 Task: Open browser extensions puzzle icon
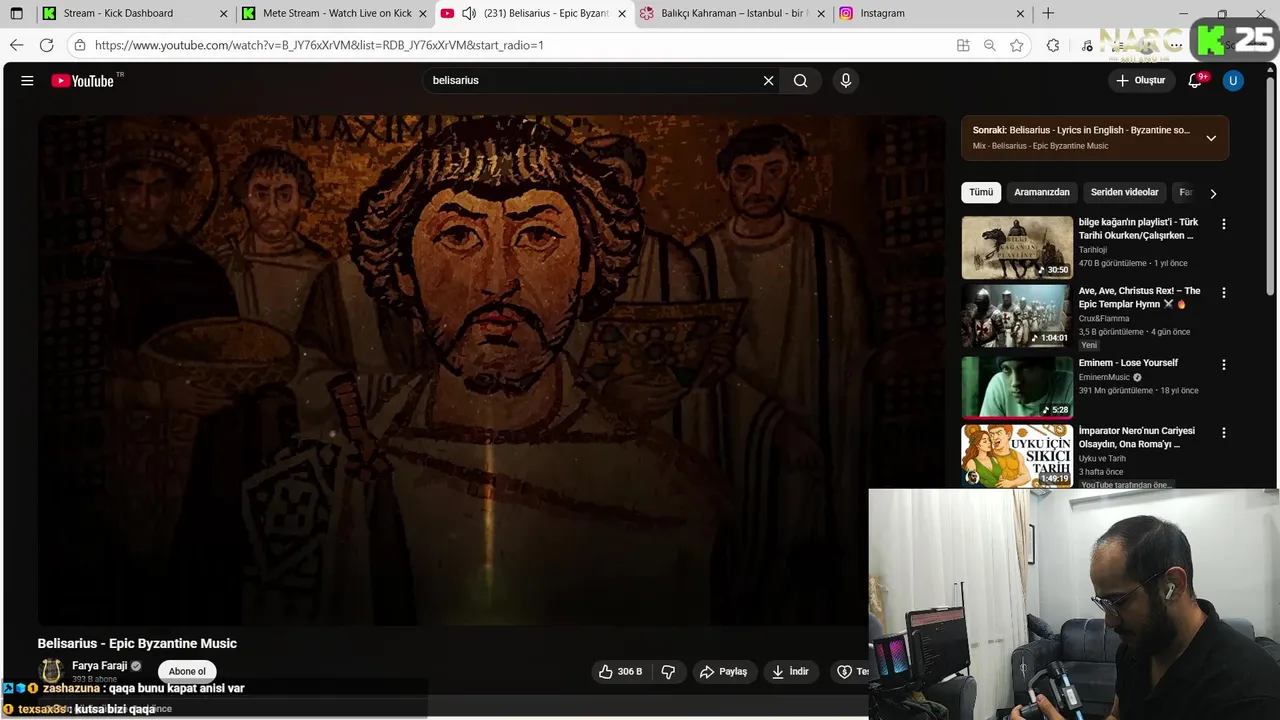tap(1053, 45)
